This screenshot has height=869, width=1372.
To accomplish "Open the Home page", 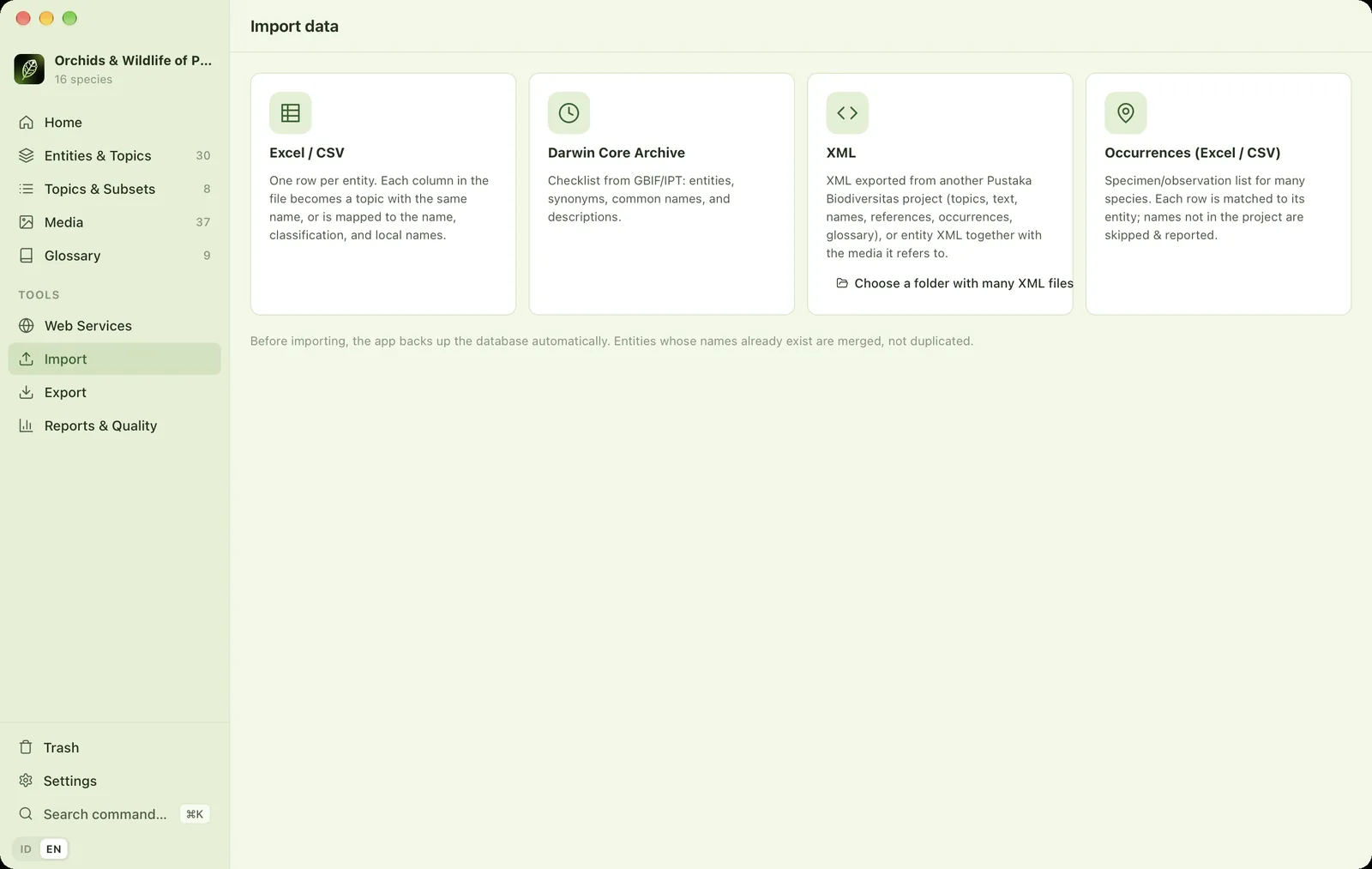I will [114, 123].
